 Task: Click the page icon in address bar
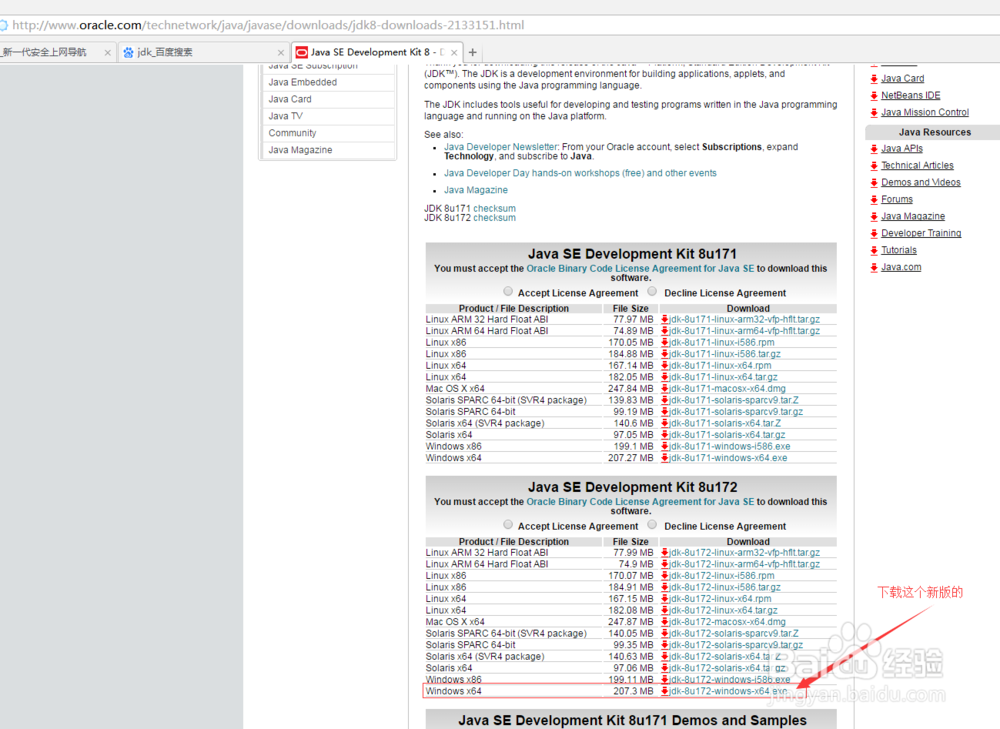point(3,25)
